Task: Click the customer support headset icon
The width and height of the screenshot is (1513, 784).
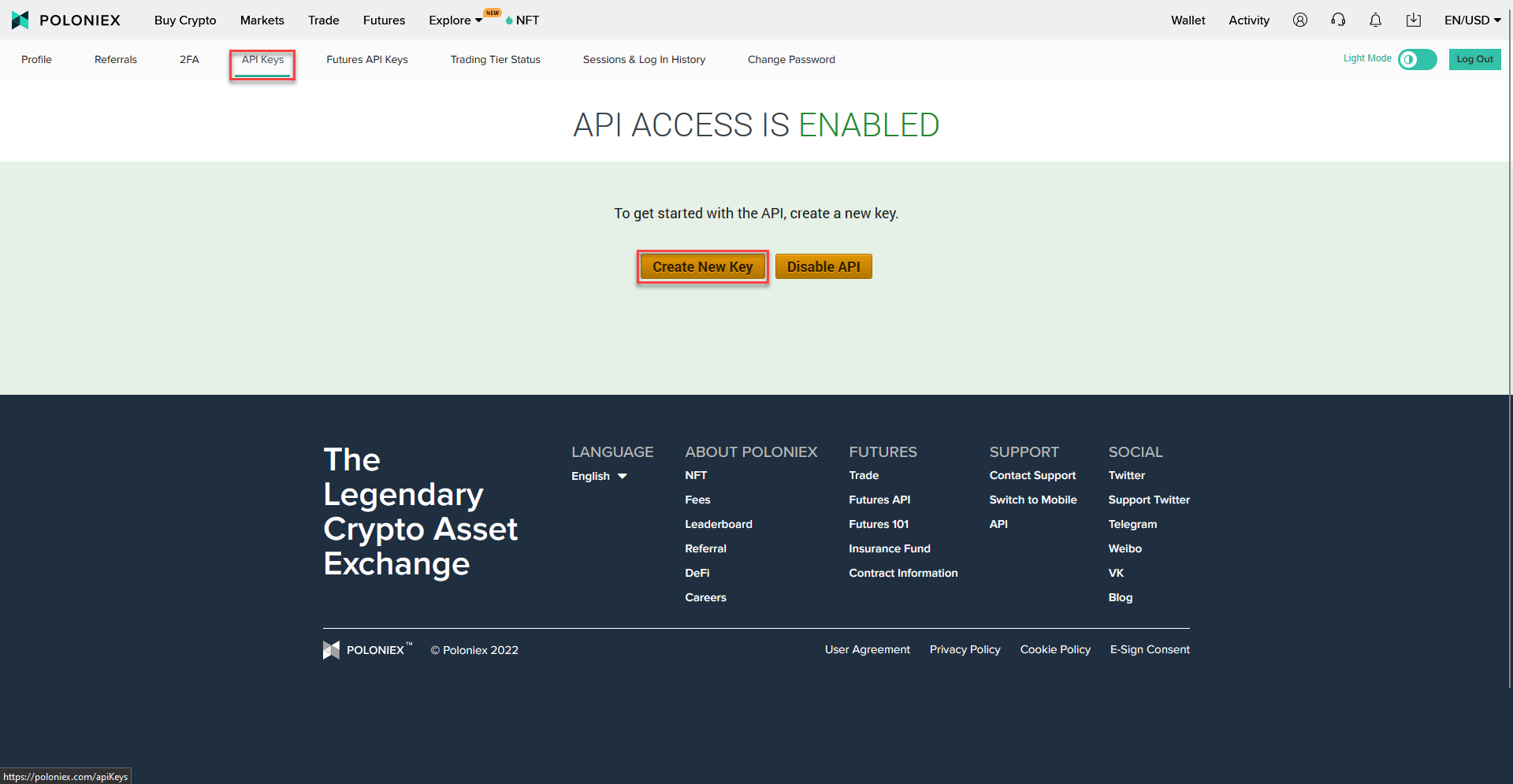Action: 1337,20
